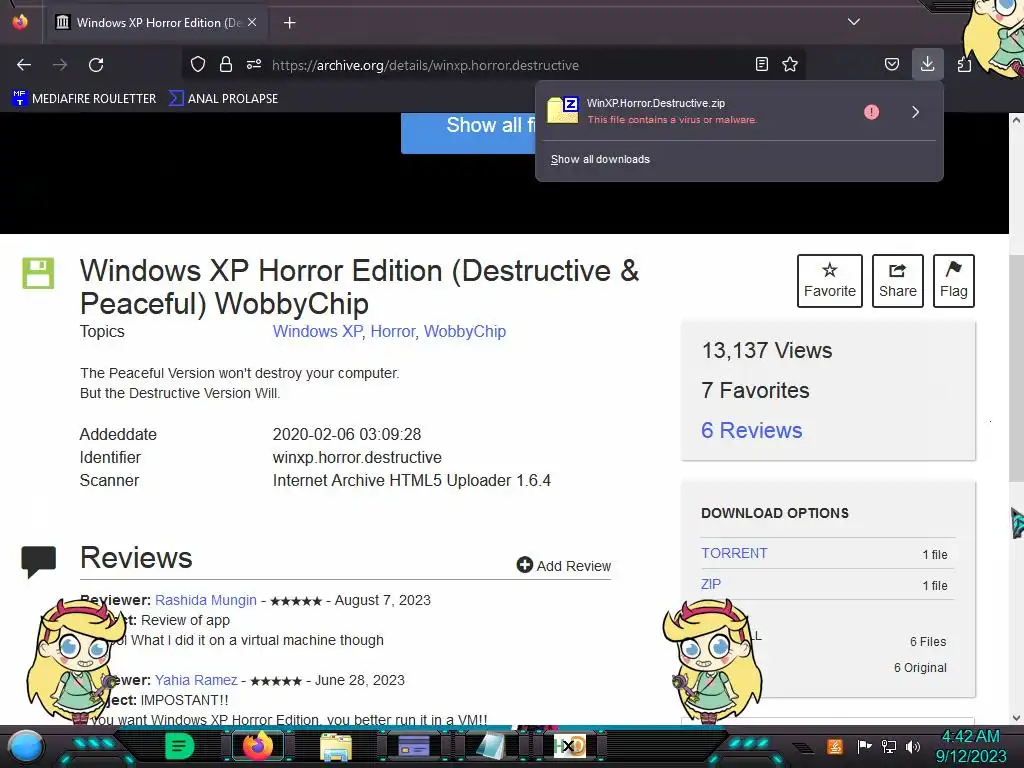Click the padlock site info icon

226,64
